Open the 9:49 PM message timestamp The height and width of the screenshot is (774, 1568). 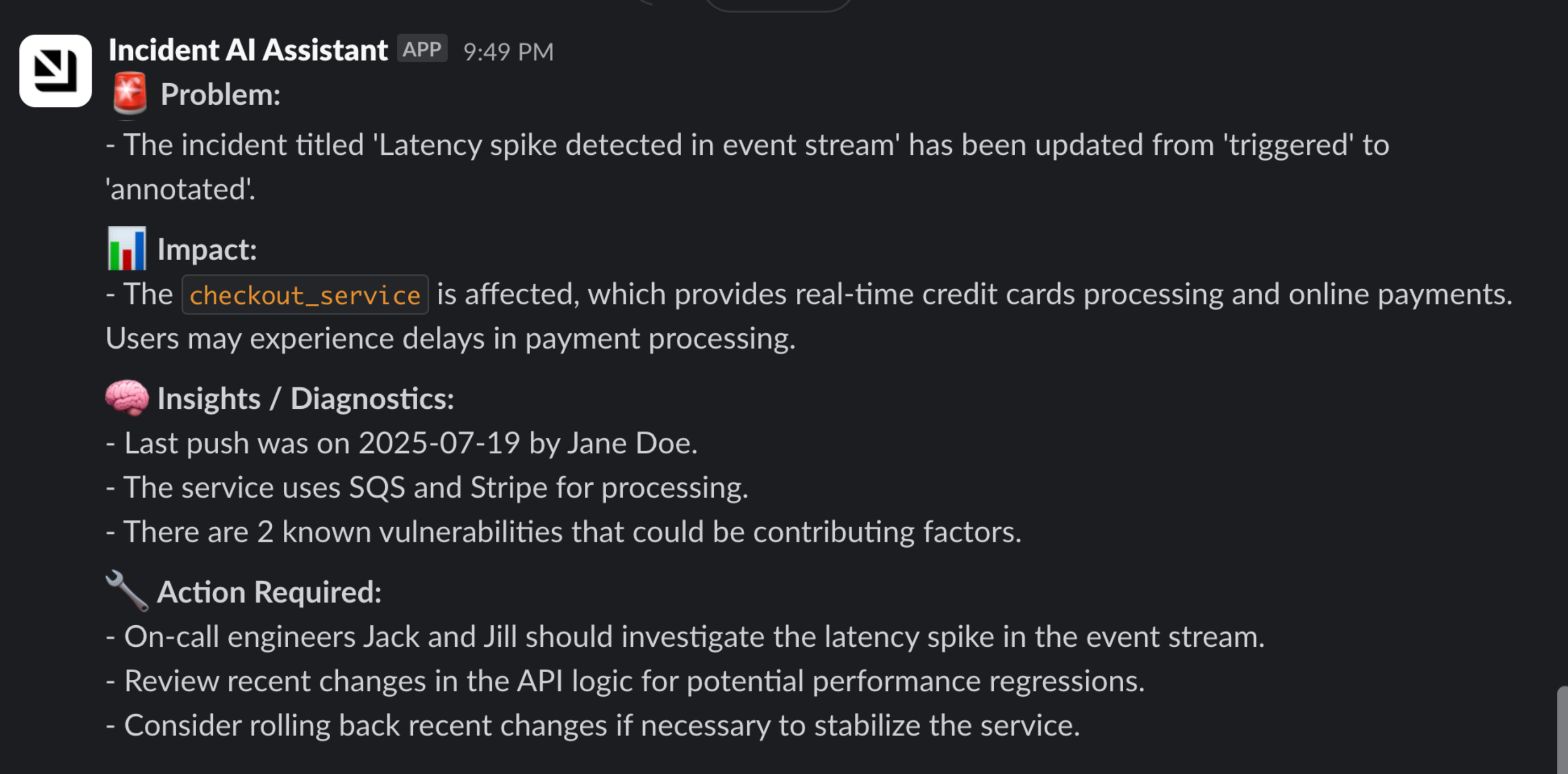pyautogui.click(x=508, y=52)
